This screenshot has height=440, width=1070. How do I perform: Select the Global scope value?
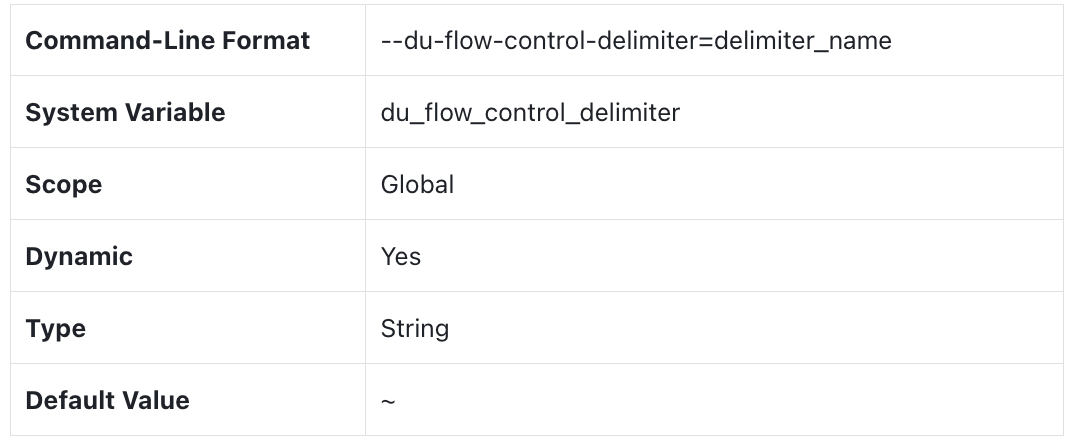(x=417, y=185)
